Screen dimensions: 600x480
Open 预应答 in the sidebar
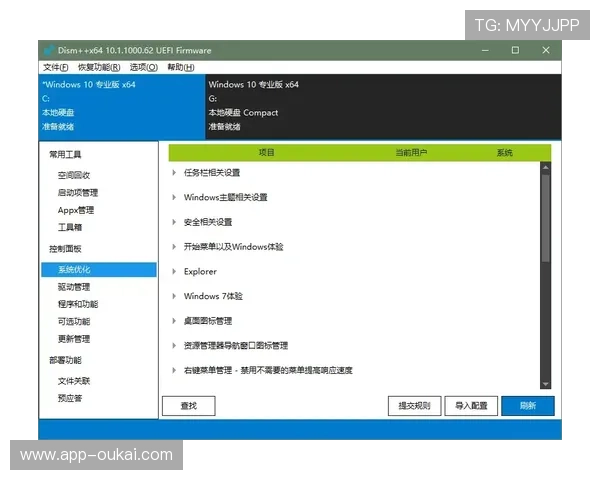[x=70, y=398]
